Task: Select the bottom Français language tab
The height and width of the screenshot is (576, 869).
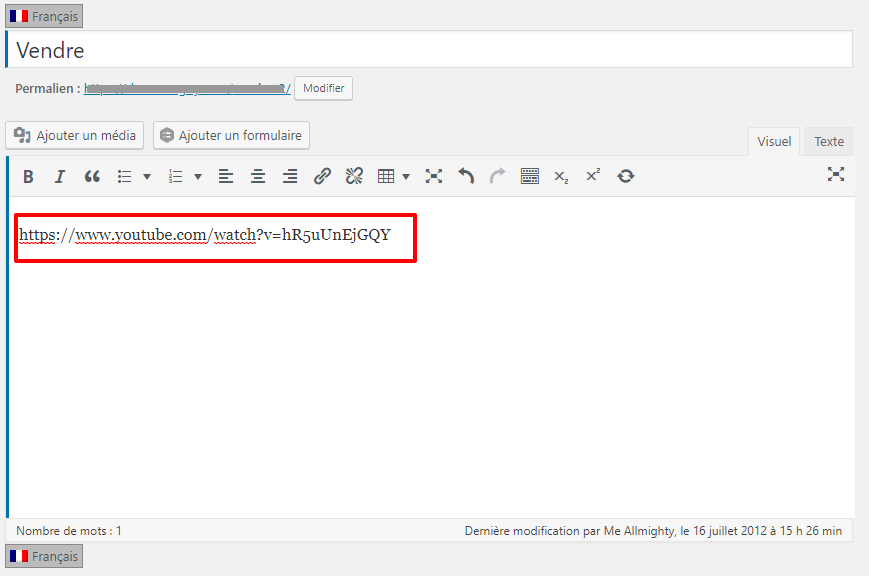Action: point(44,556)
